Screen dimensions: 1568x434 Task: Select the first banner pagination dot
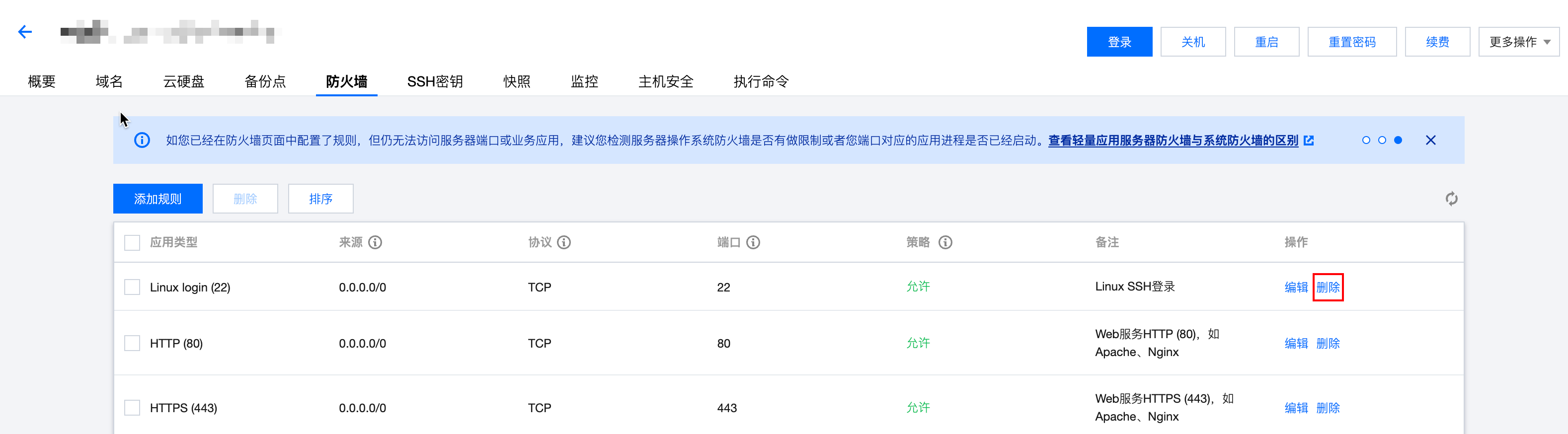coord(1366,141)
